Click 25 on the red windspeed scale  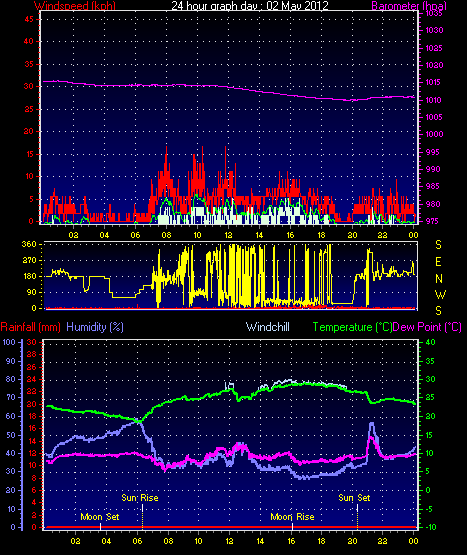point(29,109)
